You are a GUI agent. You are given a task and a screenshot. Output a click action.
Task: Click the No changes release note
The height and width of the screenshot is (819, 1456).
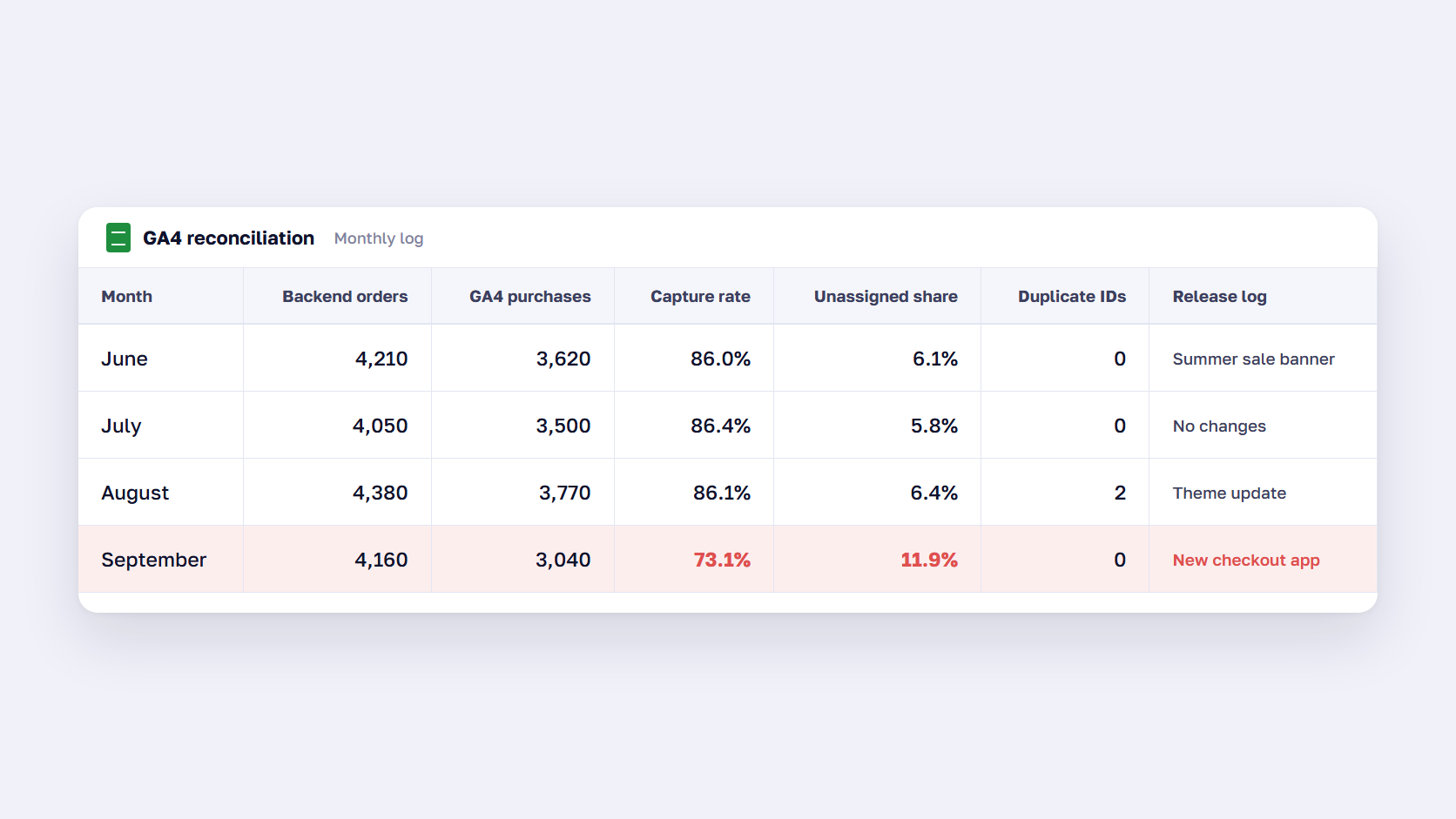coord(1219,426)
